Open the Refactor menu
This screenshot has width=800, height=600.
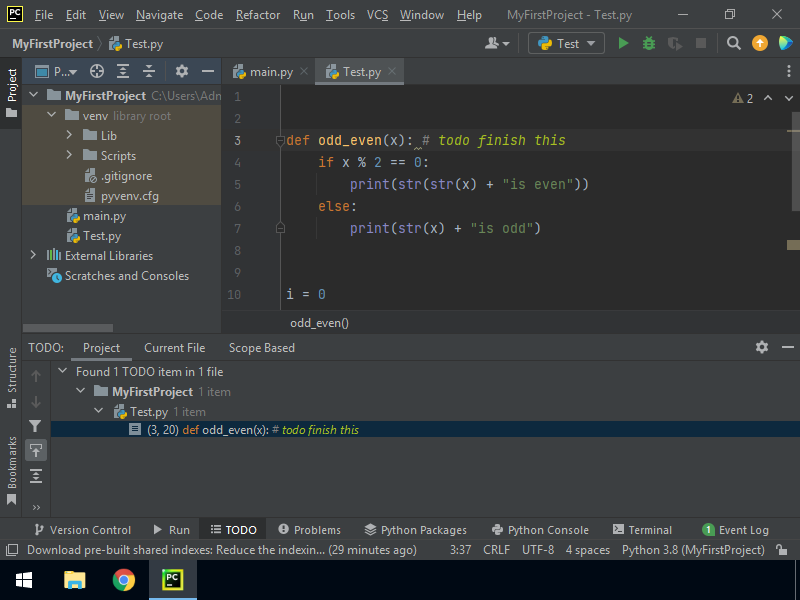point(258,15)
